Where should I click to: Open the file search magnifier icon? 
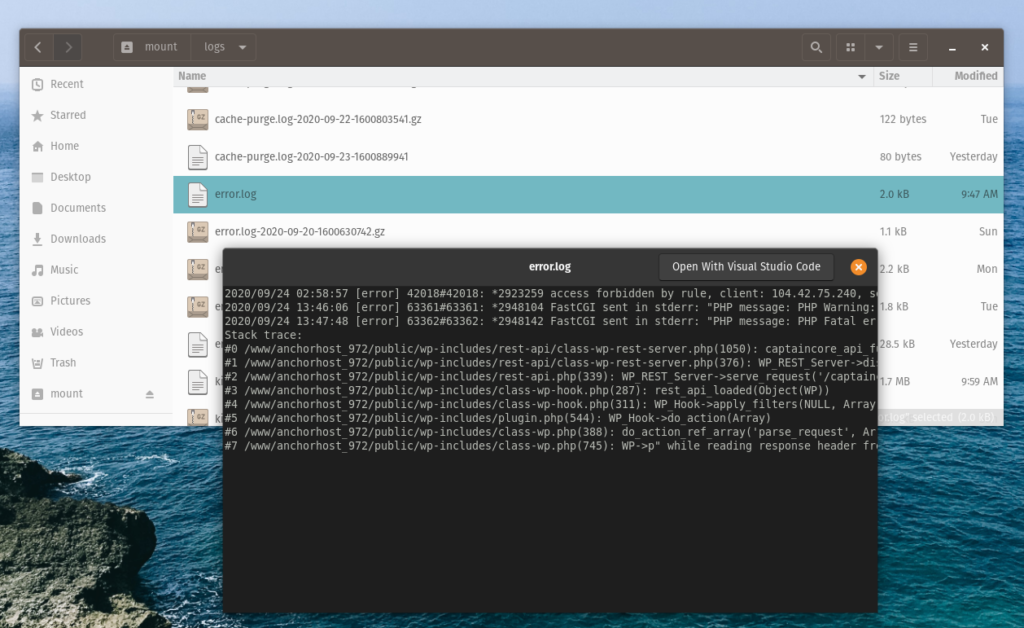tap(816, 47)
